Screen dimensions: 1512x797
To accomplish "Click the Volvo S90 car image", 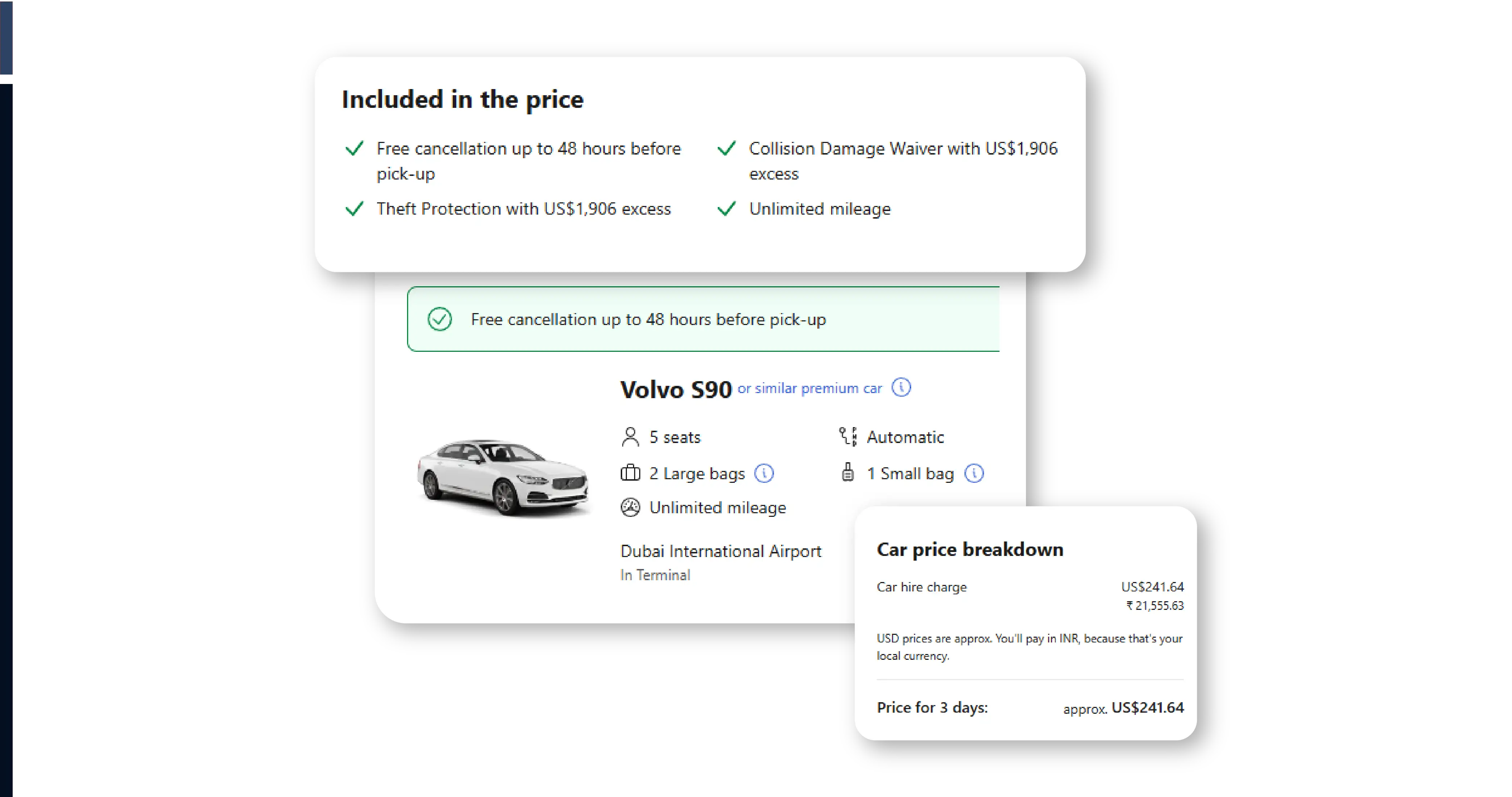I will tap(502, 476).
